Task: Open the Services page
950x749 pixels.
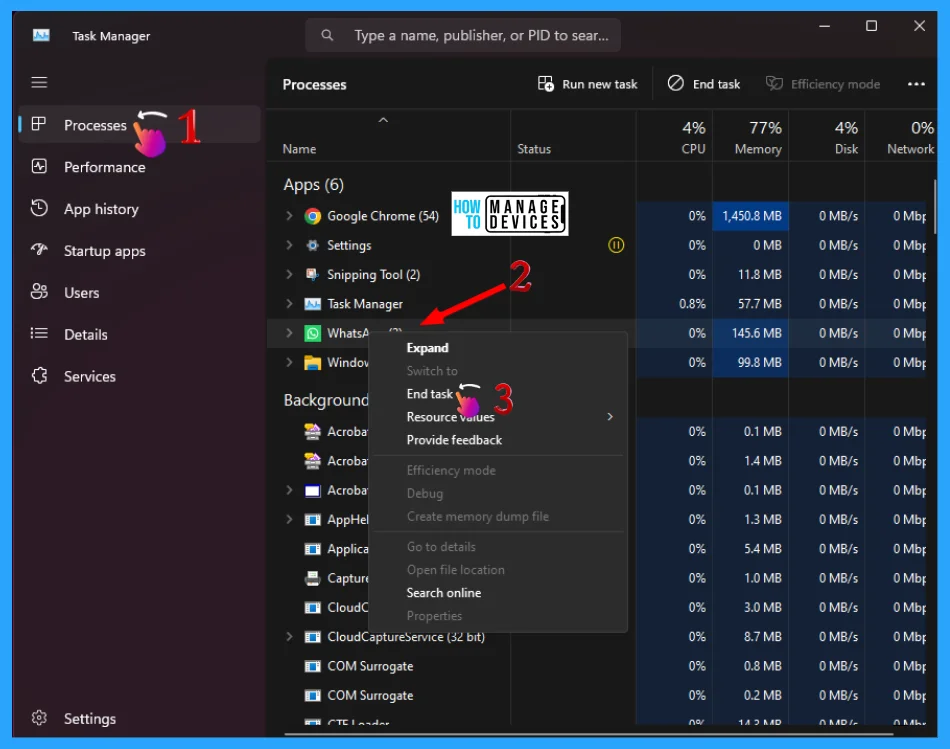Action: click(x=140, y=376)
